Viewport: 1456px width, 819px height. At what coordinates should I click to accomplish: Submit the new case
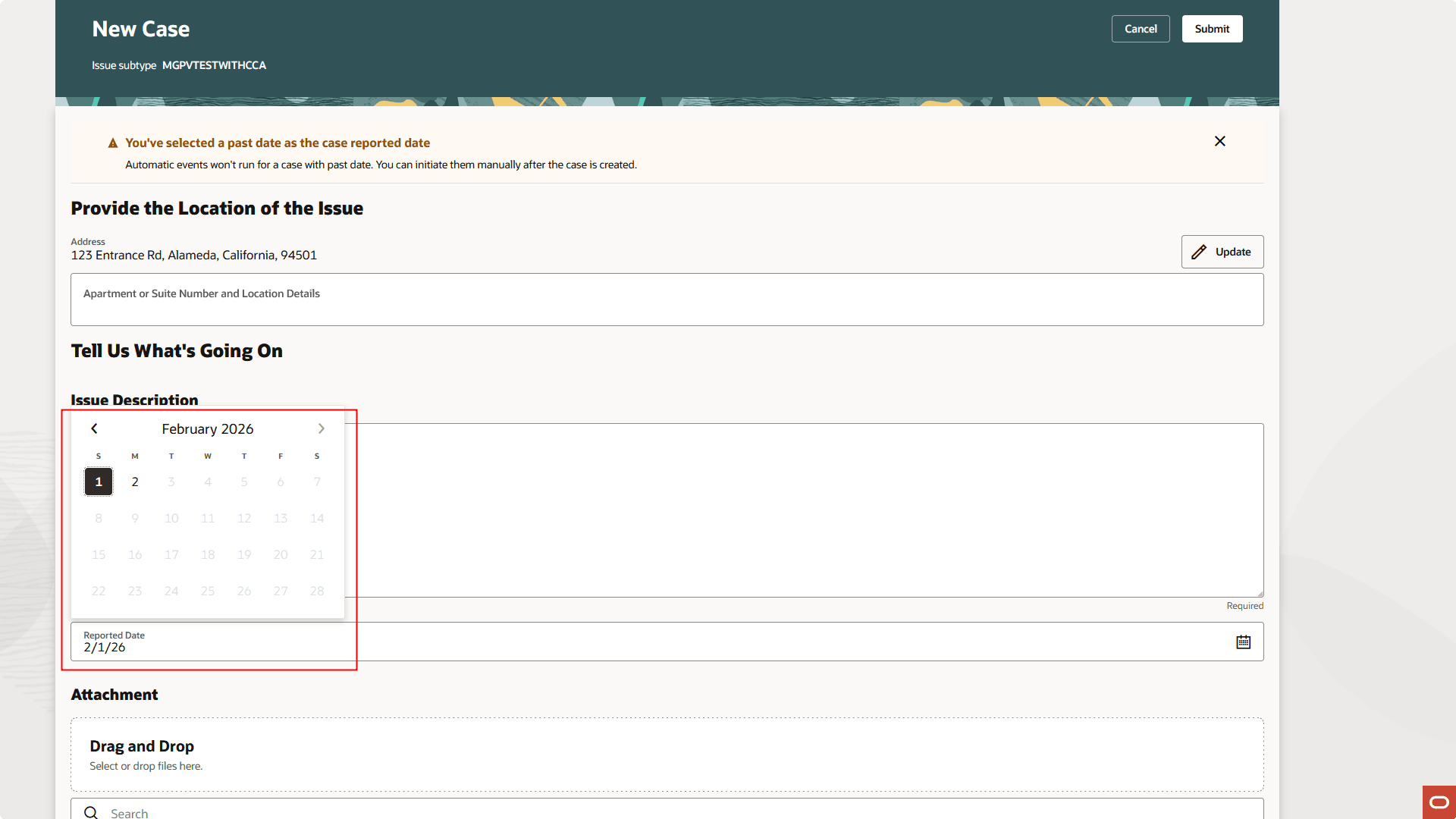(1212, 28)
